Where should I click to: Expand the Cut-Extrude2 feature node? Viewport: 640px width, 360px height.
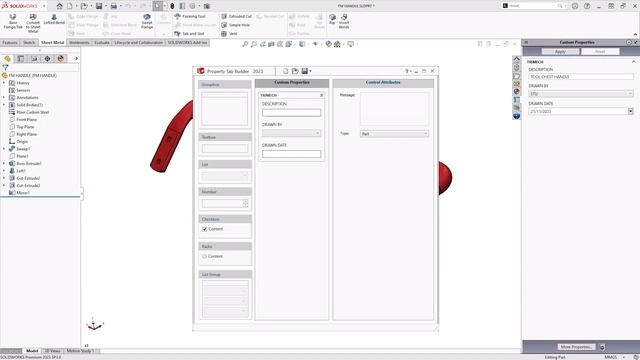click(4, 178)
